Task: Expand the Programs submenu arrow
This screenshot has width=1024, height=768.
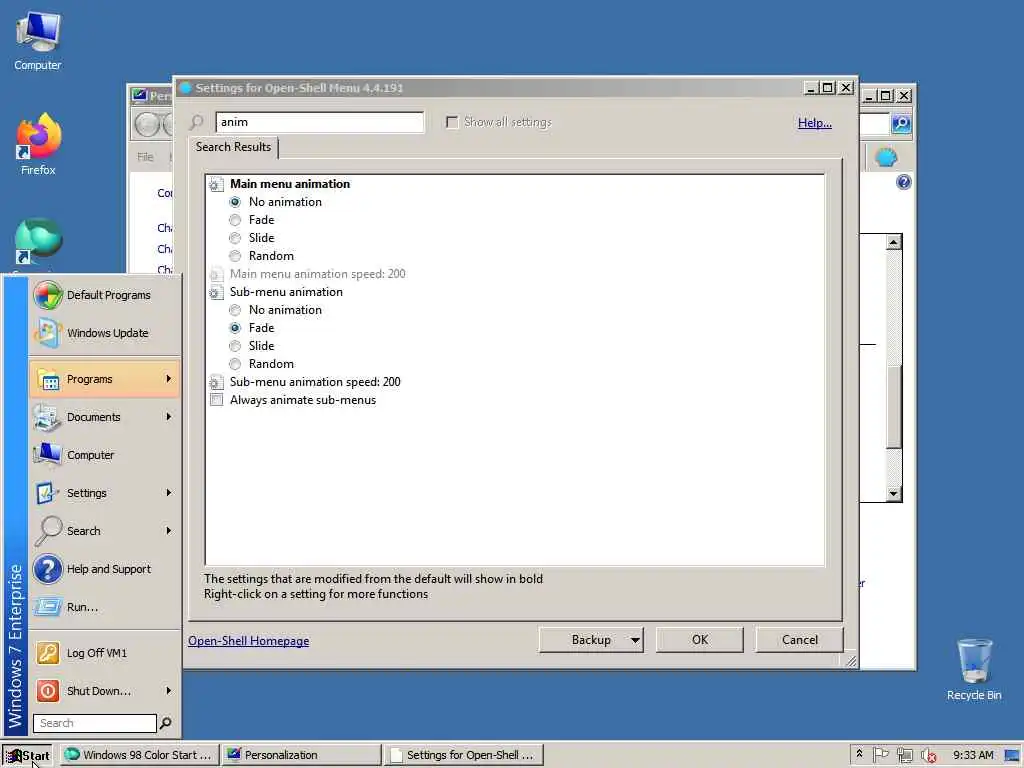Action: pos(168,379)
